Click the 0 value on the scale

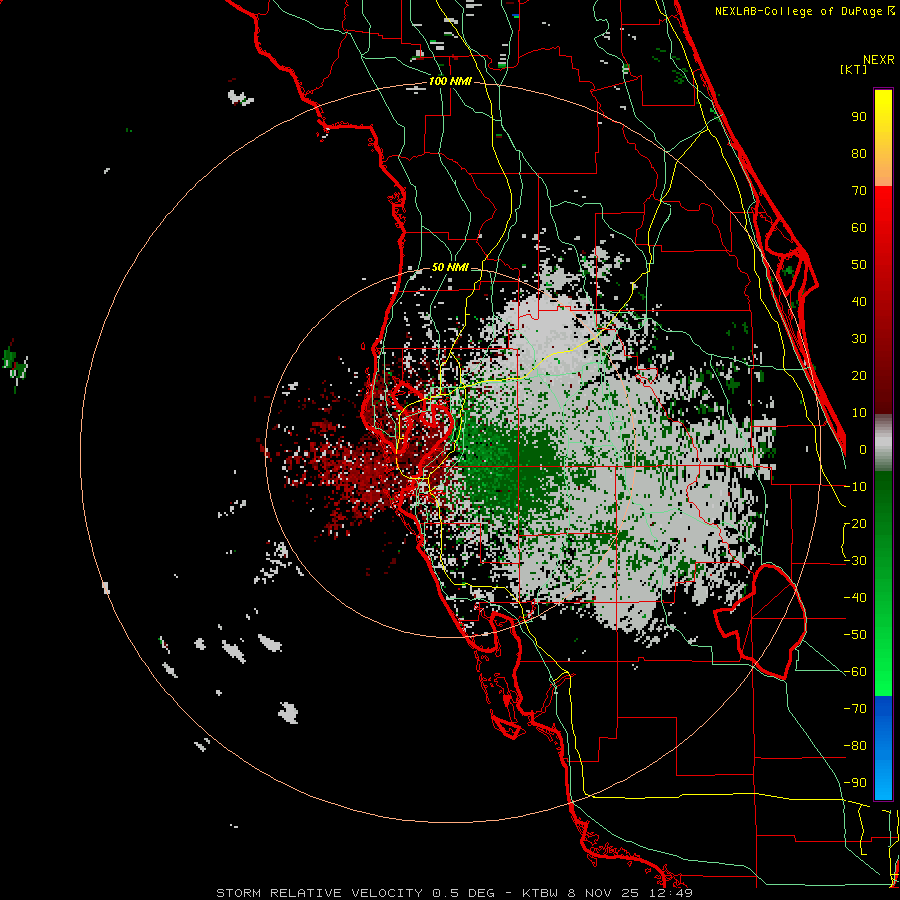(863, 450)
